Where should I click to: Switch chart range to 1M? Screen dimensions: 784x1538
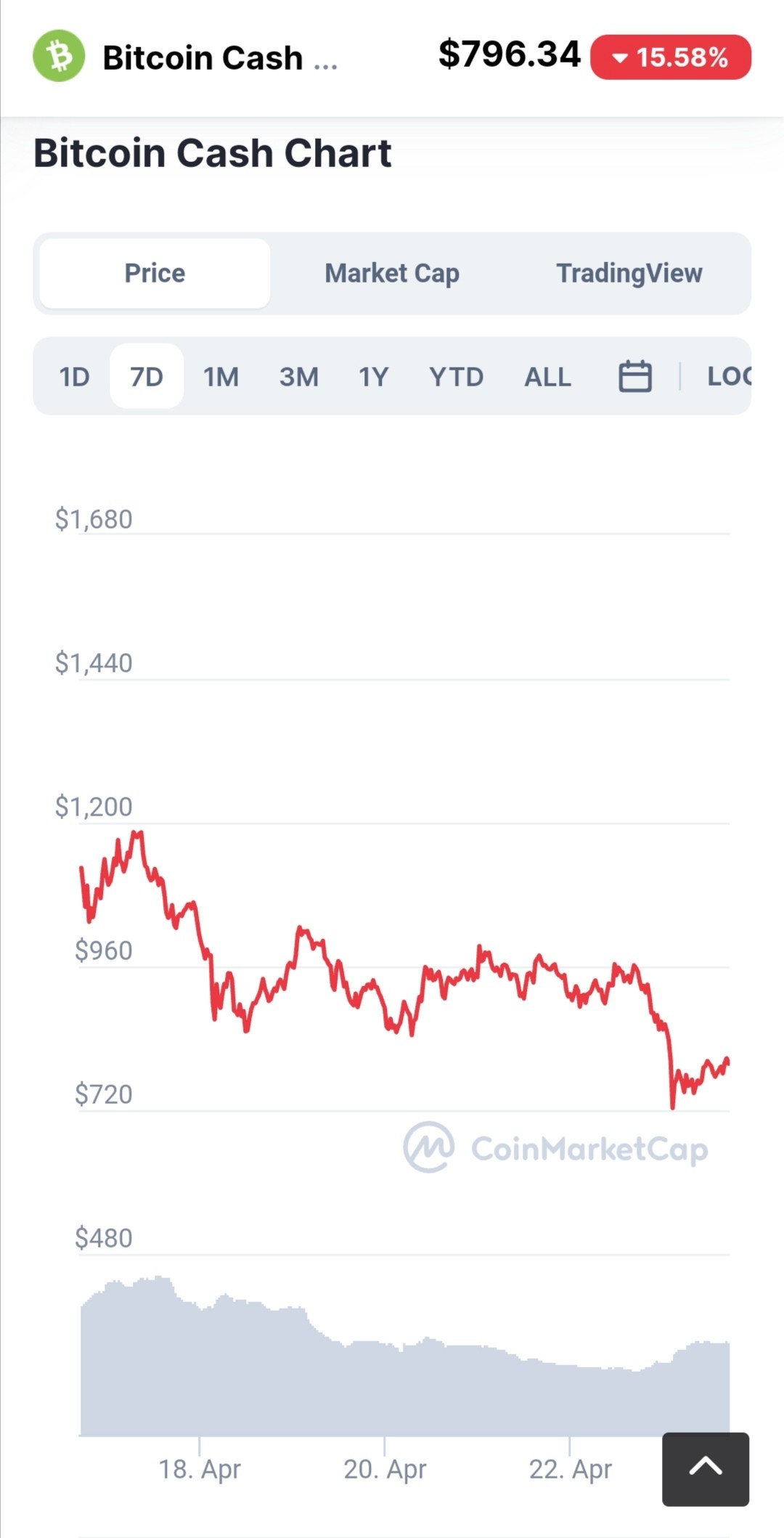pos(221,376)
